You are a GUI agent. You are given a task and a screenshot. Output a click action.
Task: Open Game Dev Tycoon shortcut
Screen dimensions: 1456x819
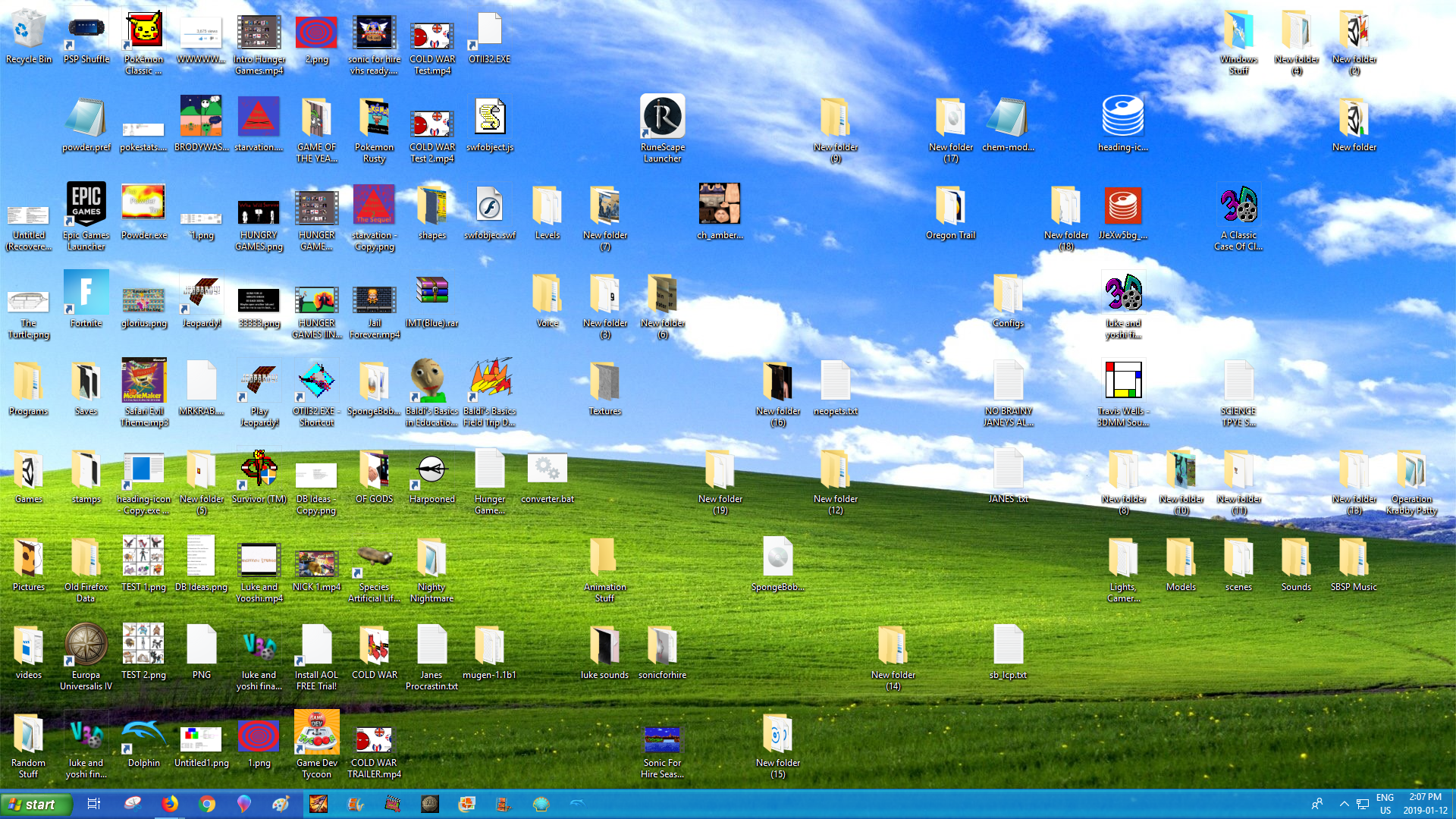click(x=316, y=745)
